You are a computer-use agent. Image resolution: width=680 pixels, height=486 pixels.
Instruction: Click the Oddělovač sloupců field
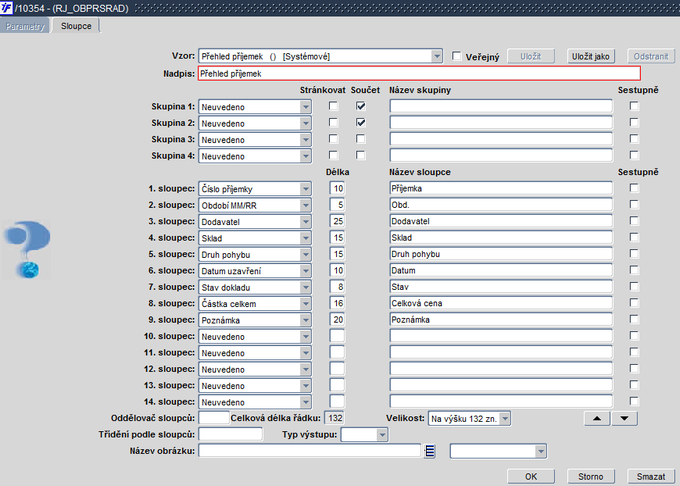point(214,418)
